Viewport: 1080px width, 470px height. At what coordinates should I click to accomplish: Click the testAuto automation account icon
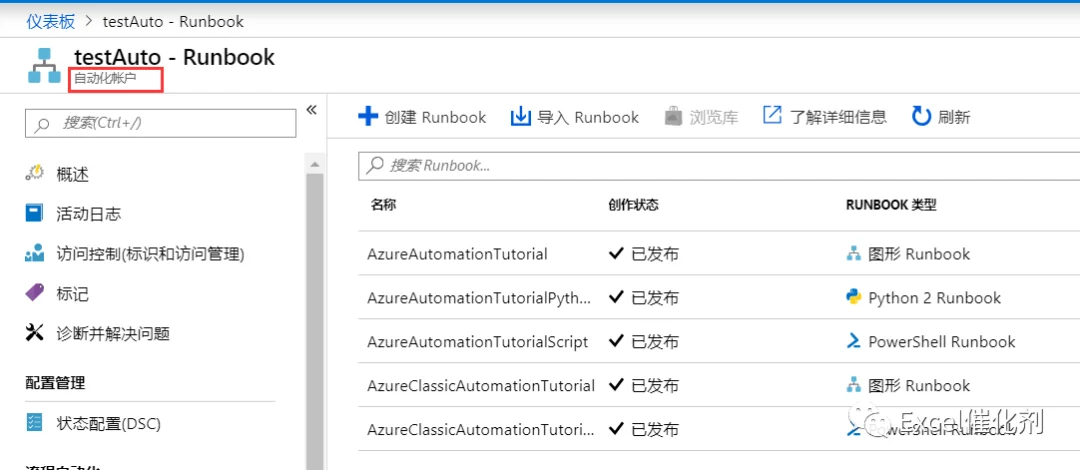click(45, 66)
